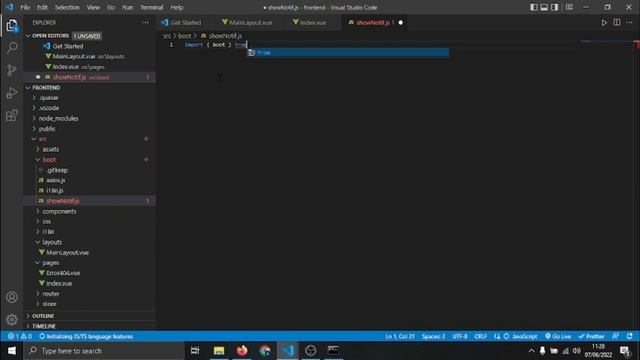Open the Edit menu
640x360 pixels.
pyautogui.click(x=42, y=7)
